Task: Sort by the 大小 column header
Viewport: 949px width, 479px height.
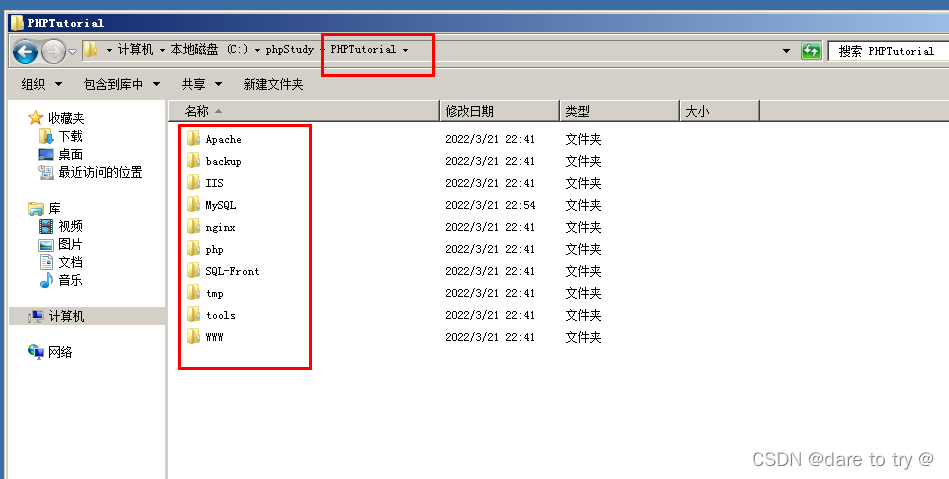Action: [x=720, y=111]
